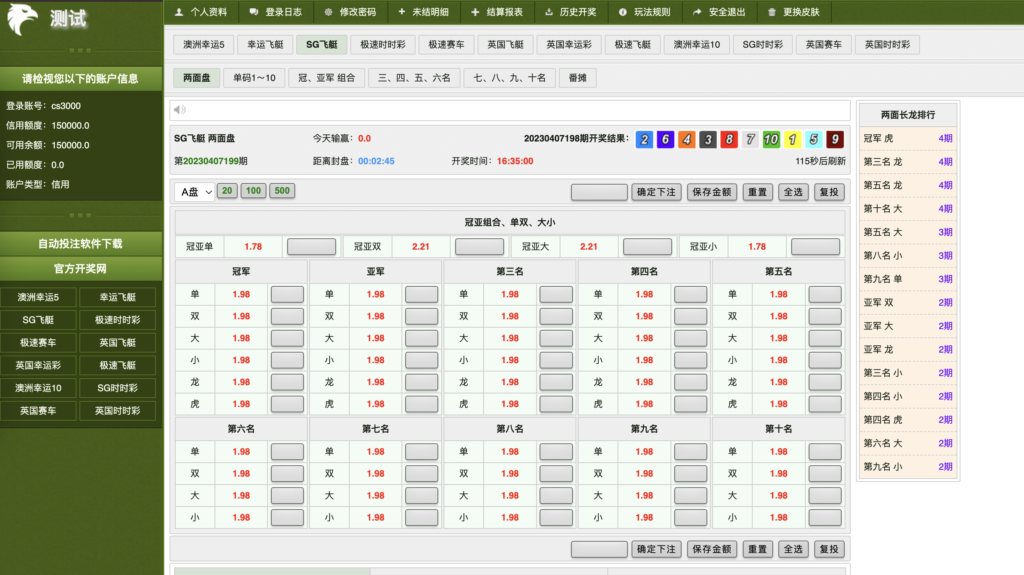The height and width of the screenshot is (575, 1024).
Task: Click the 冠亚单 bet amount field
Action: tap(311, 246)
